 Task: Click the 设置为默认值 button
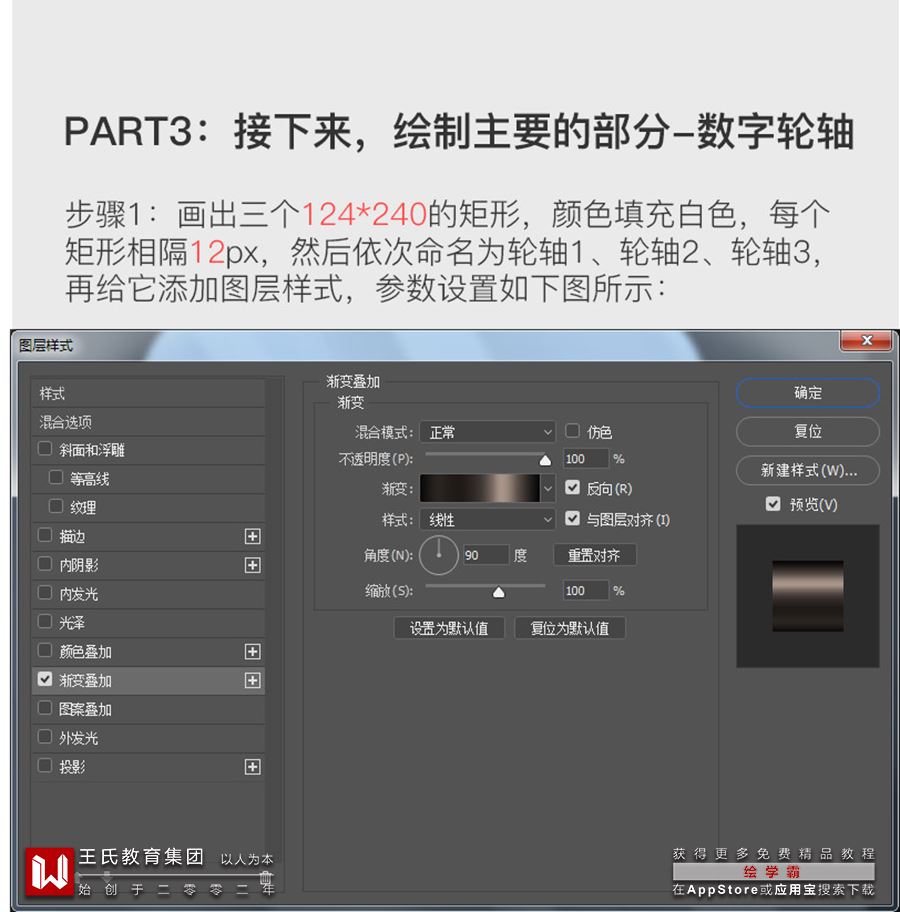click(449, 628)
